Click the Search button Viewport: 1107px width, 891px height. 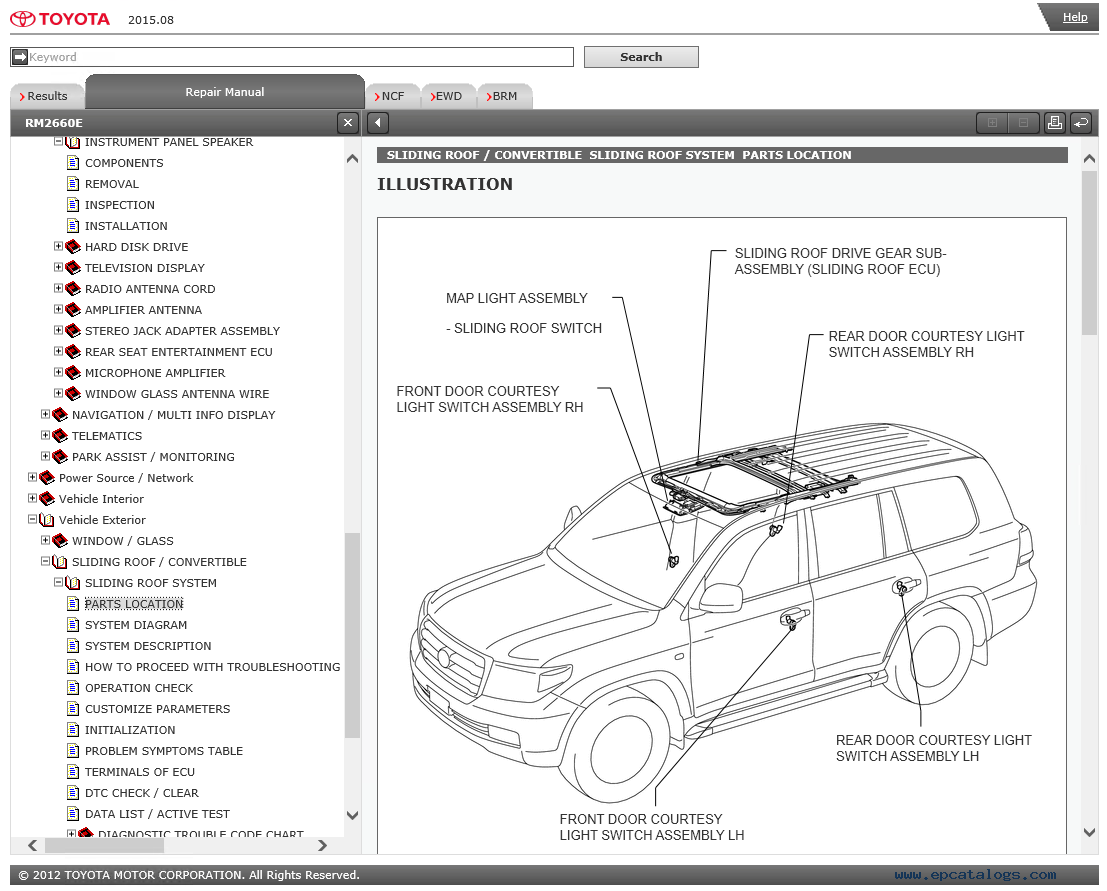coord(641,57)
